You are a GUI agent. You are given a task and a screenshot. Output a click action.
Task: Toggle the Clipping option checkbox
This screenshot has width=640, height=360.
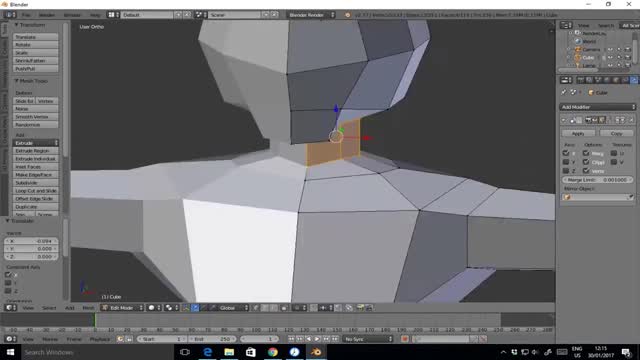tap(586, 162)
